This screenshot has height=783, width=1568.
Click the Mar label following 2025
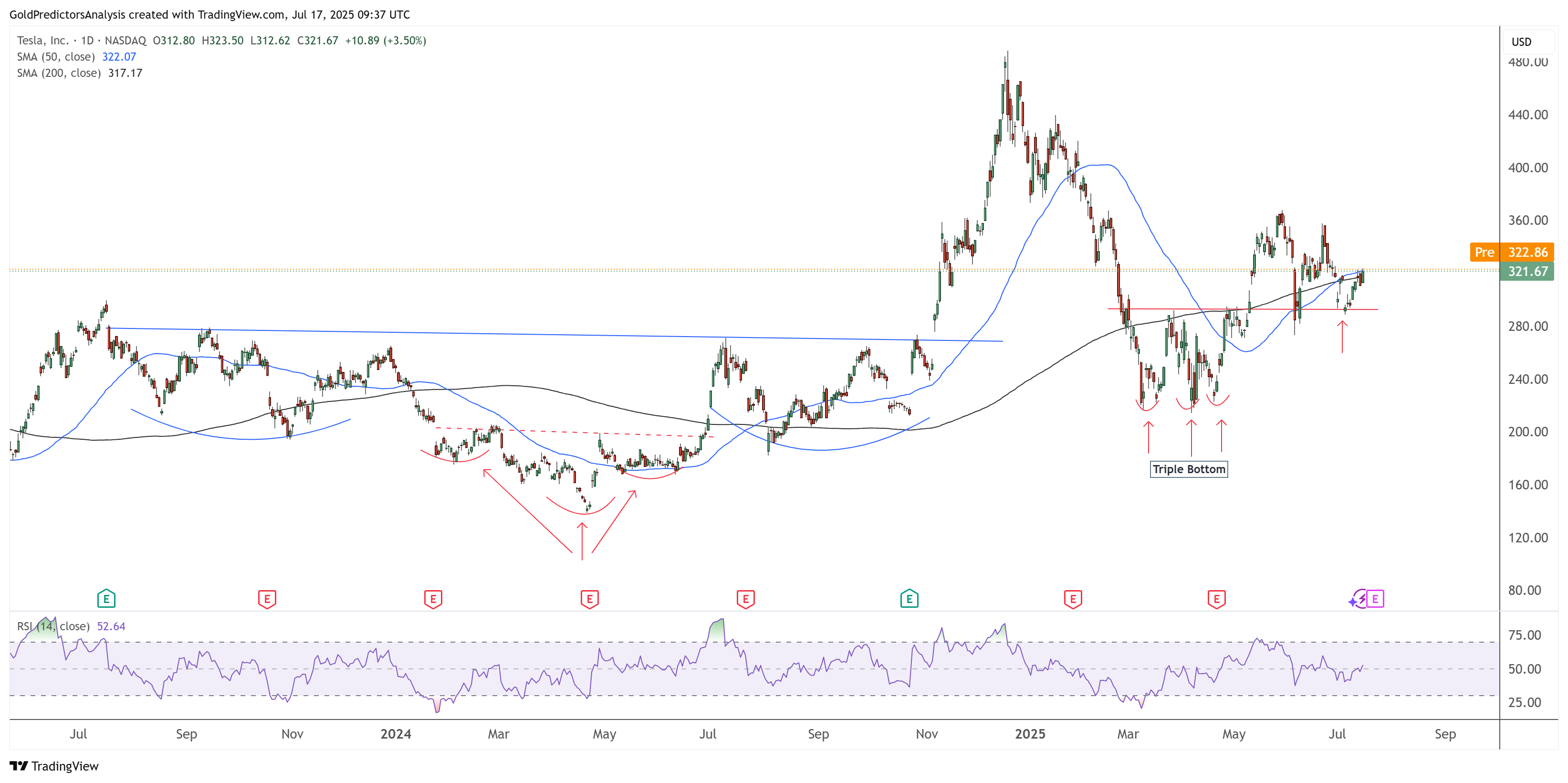(1128, 734)
